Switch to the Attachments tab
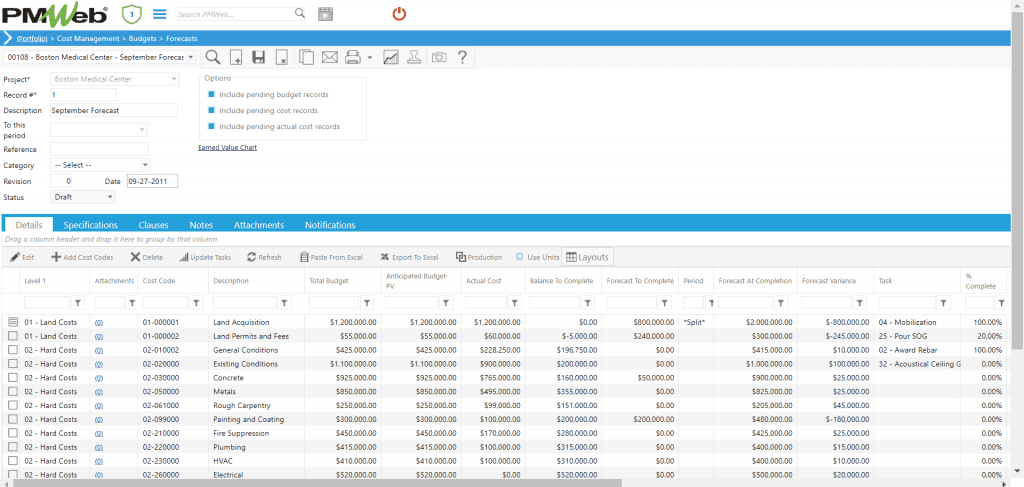The image size is (1024, 487). click(x=259, y=225)
